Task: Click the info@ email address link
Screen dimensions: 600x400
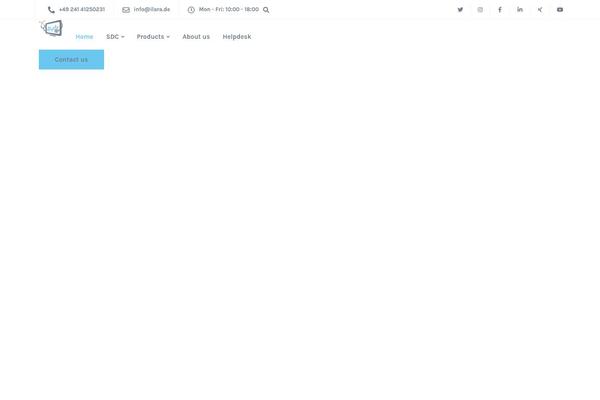Action: [x=152, y=10]
